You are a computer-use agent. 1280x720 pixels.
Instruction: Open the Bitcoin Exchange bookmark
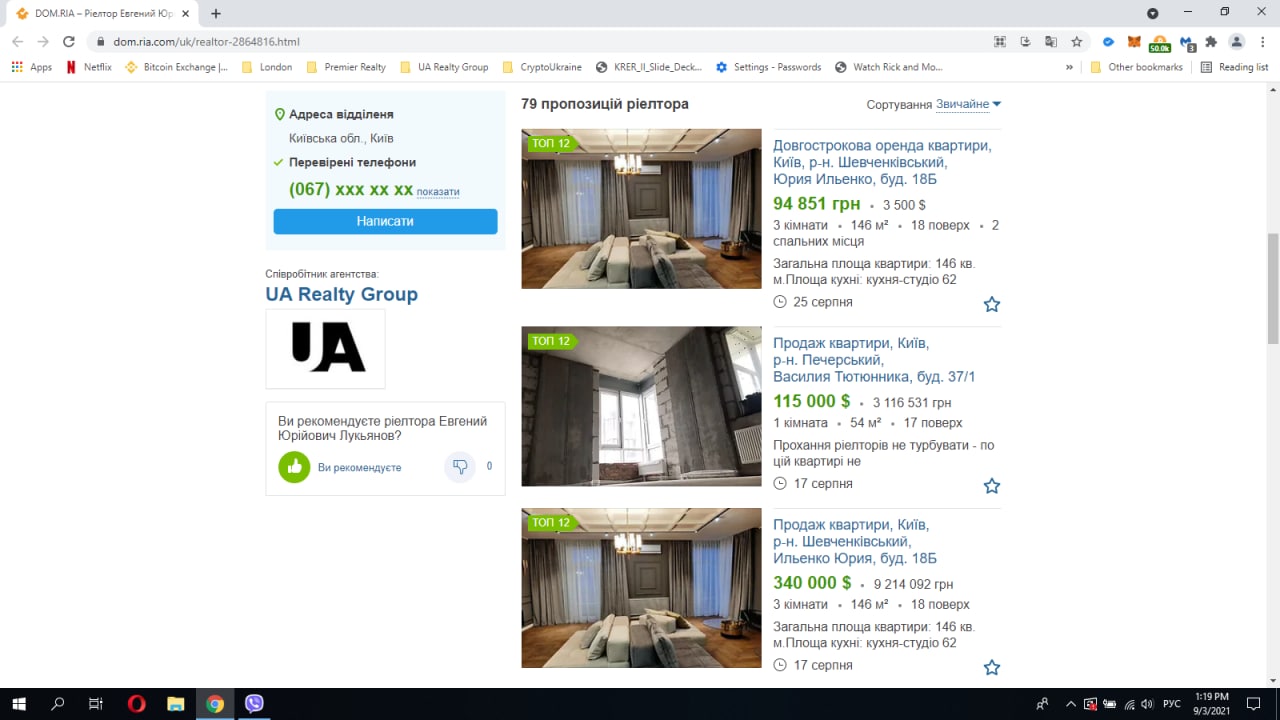pyautogui.click(x=176, y=67)
